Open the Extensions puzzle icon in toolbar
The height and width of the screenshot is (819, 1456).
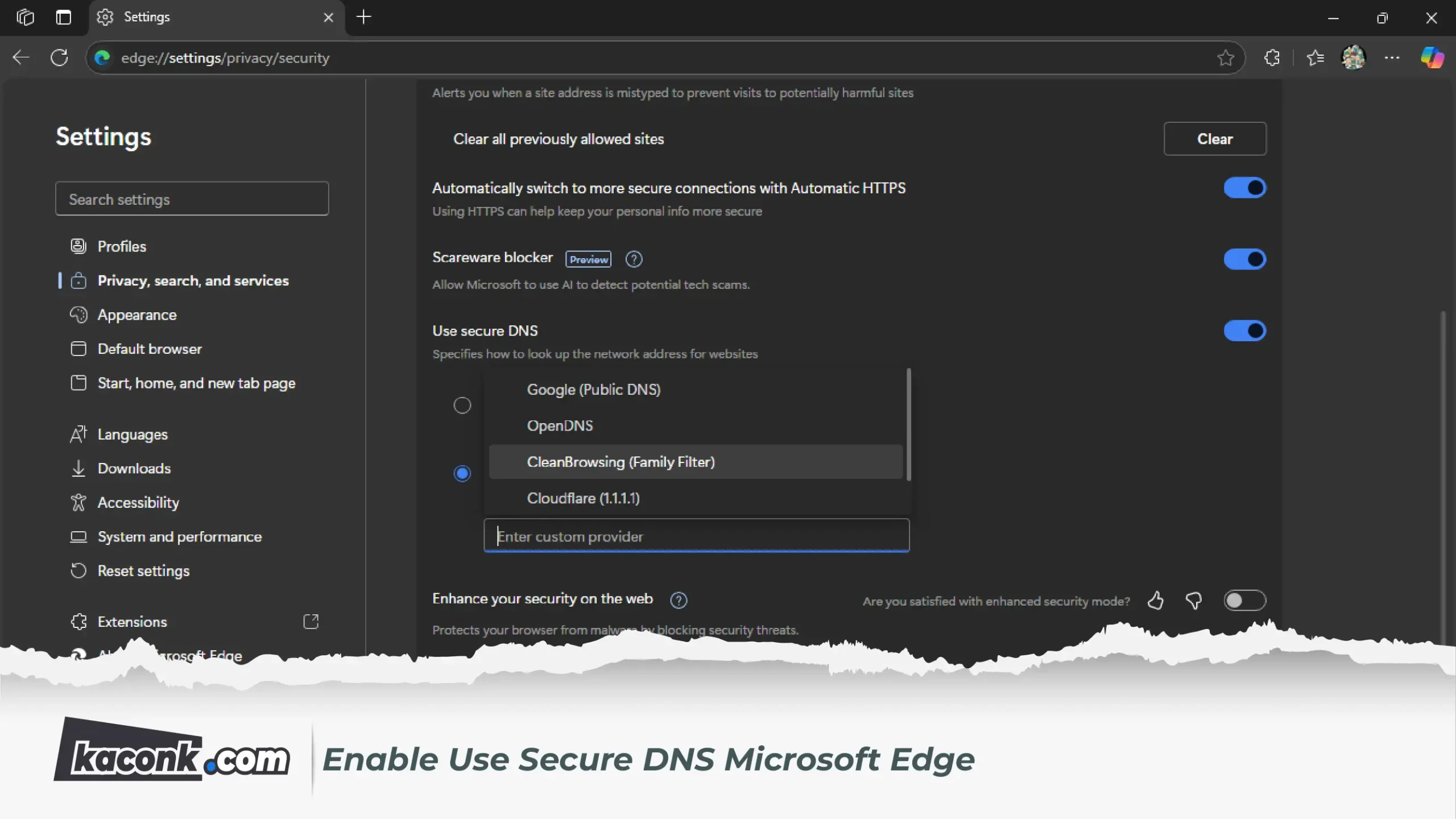(x=1272, y=57)
